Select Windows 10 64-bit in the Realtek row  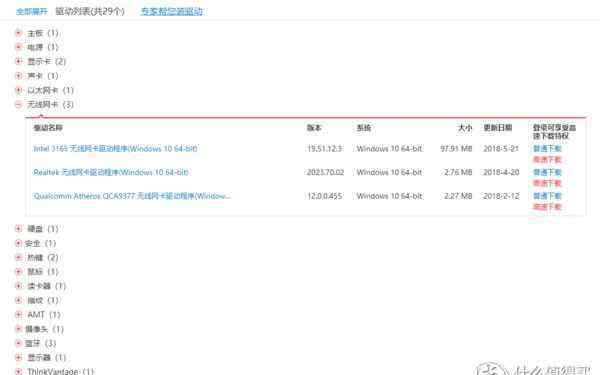390,172
